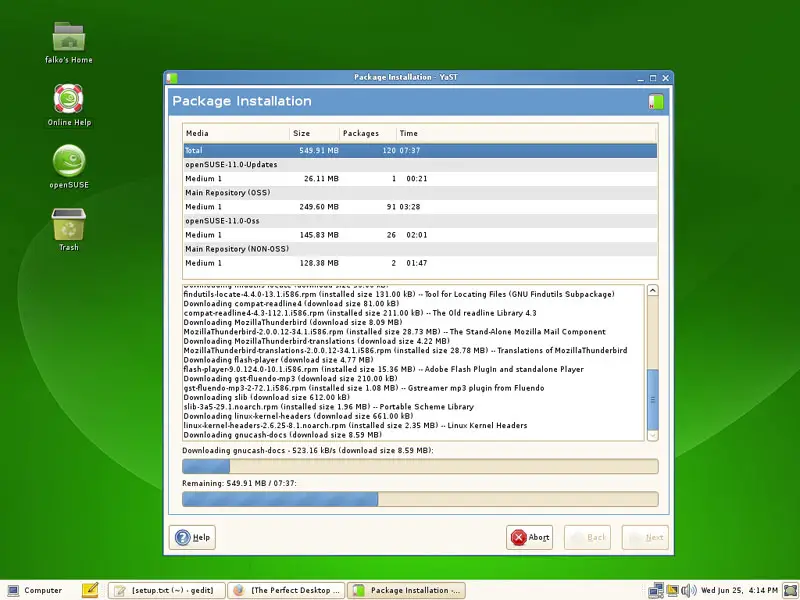This screenshot has width=800, height=600.
Task: Select Medium 1 row with 128.38 MB
Action: pos(420,263)
